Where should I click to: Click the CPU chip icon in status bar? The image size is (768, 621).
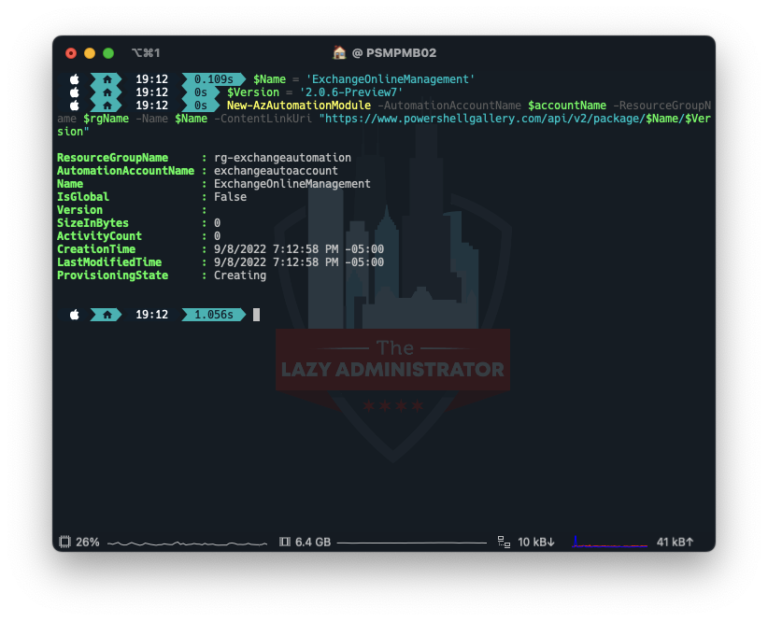65,542
